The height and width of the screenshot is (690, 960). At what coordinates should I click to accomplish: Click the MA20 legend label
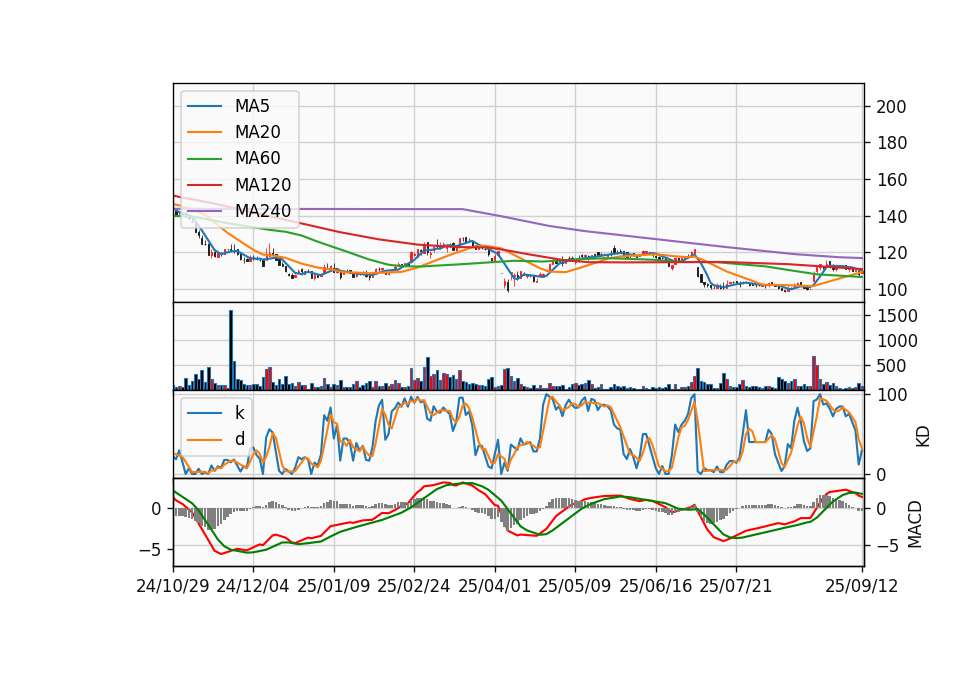tap(258, 132)
